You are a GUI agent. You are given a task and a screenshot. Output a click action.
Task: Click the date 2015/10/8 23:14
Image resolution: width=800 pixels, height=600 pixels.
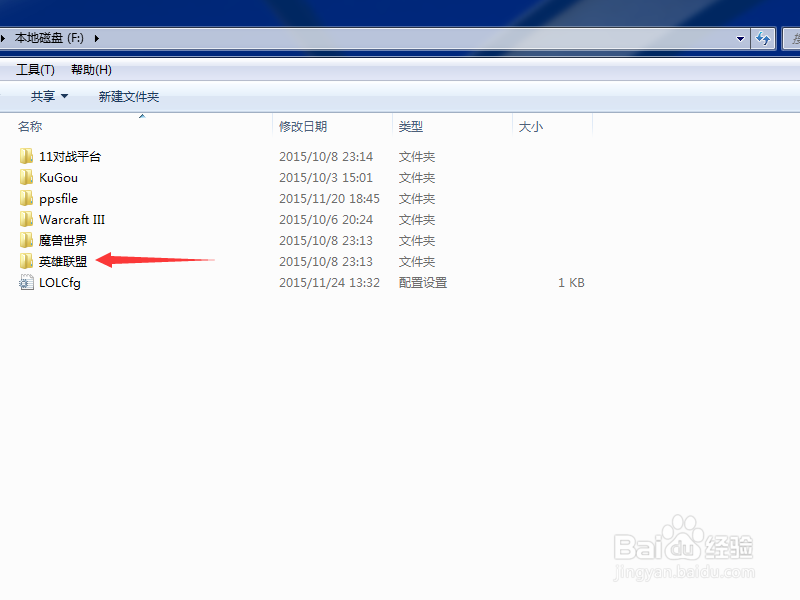[326, 157]
